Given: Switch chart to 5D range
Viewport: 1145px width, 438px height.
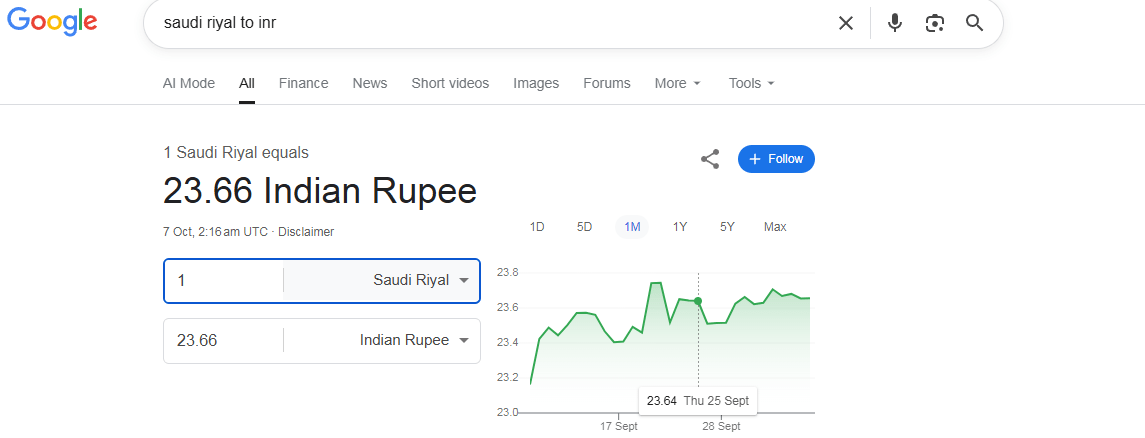Looking at the screenshot, I should 585,227.
